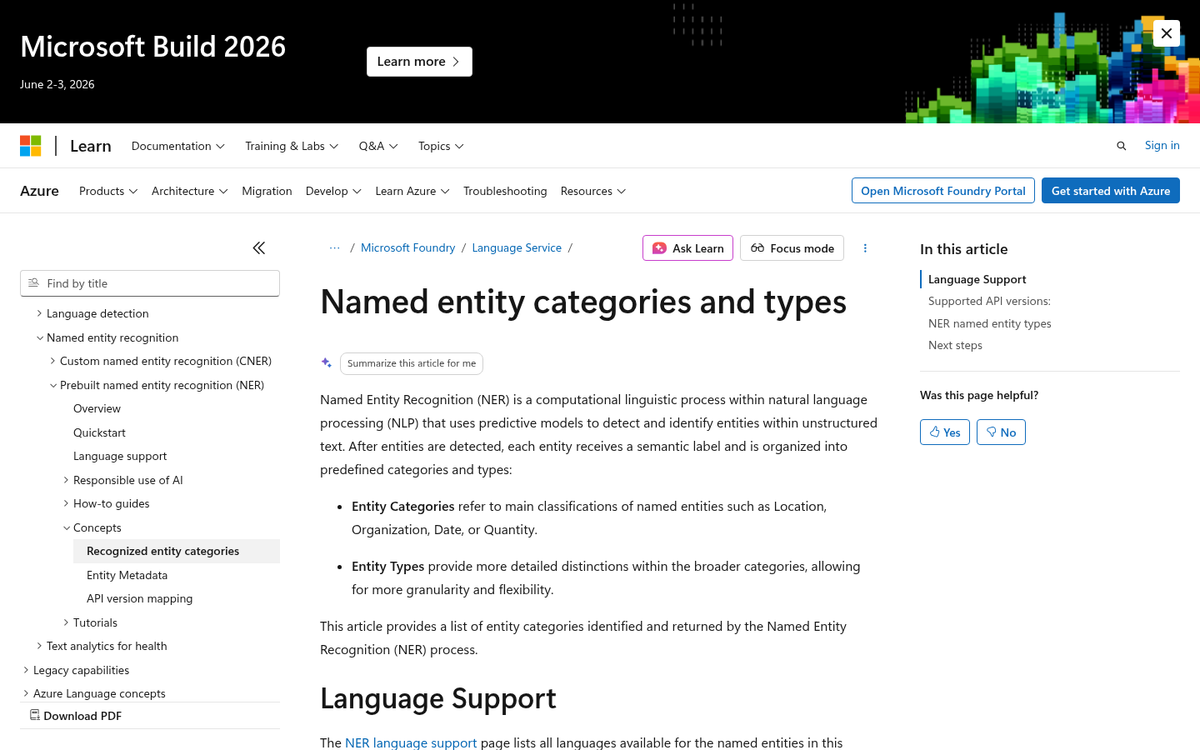Rate the page not helpful with No
The height and width of the screenshot is (750, 1200).
coord(1001,432)
